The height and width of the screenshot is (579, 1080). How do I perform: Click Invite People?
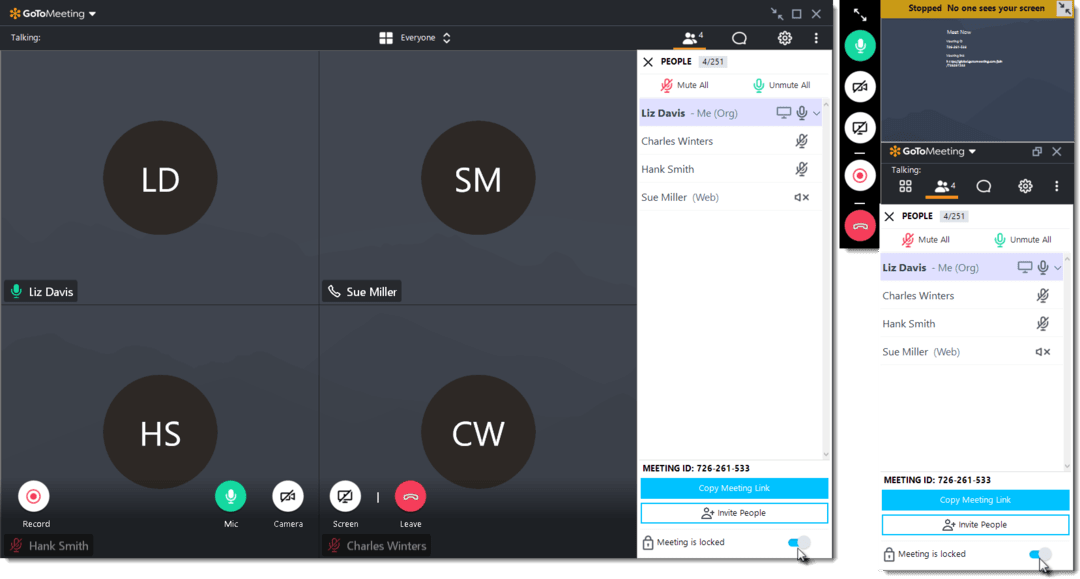734,512
